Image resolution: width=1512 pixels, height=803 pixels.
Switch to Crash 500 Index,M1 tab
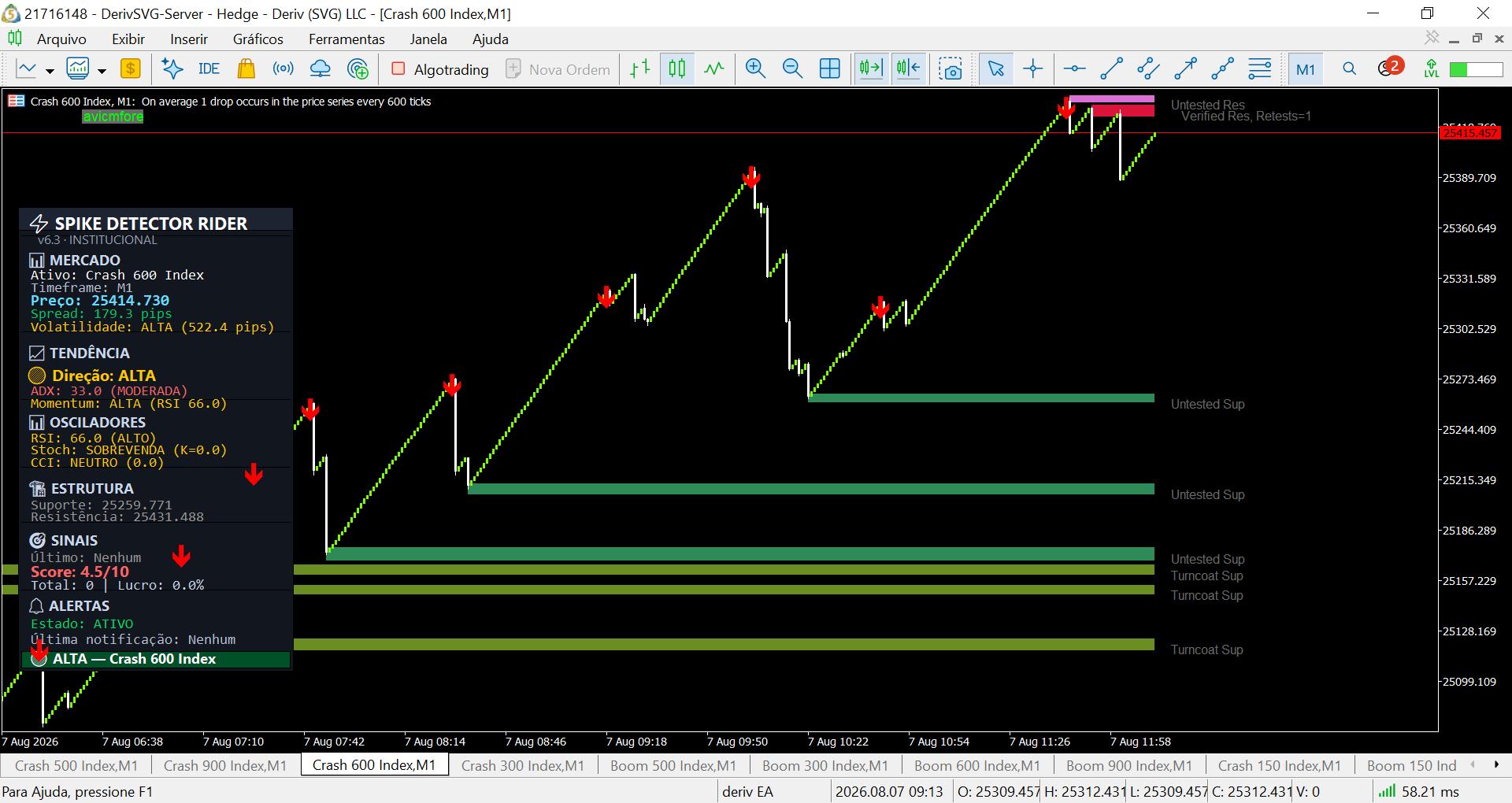pyautogui.click(x=76, y=765)
